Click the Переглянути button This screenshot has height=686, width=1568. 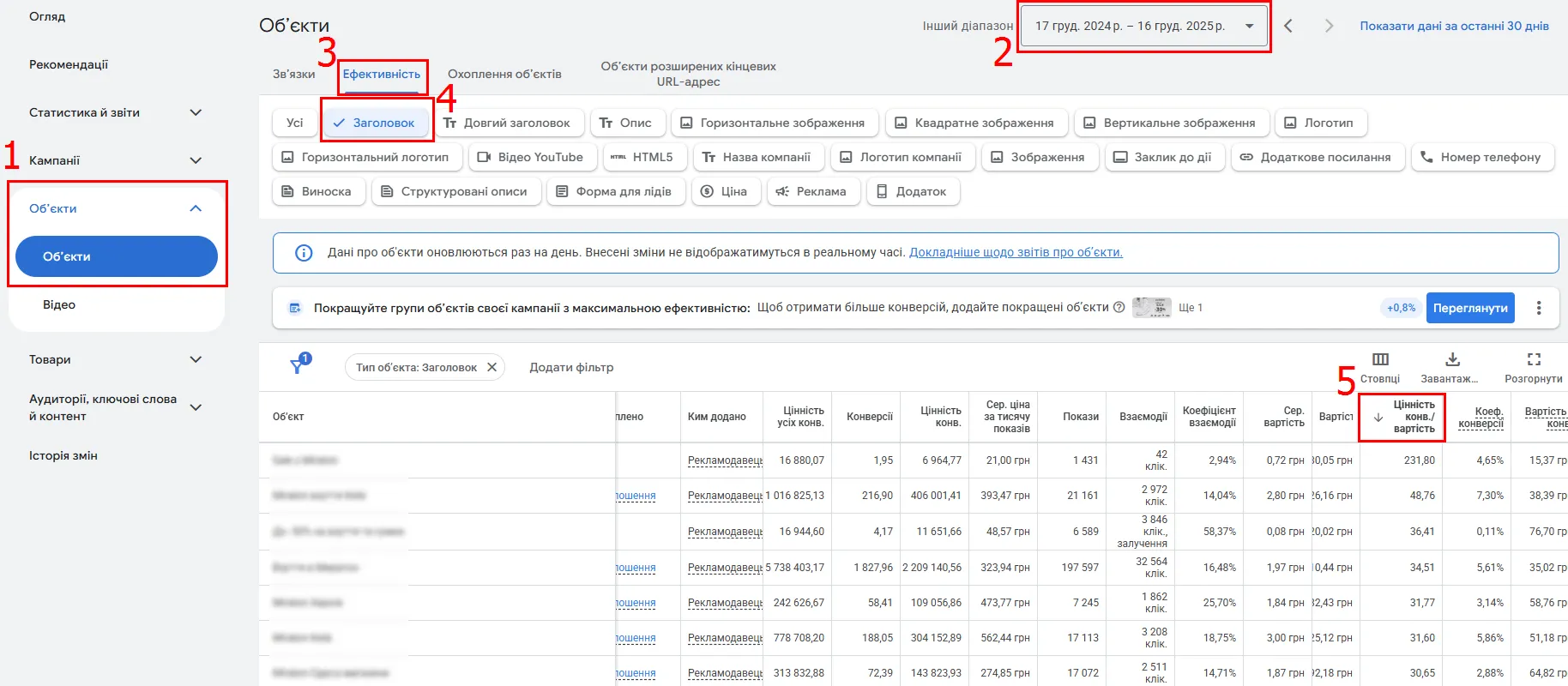[x=1469, y=308]
